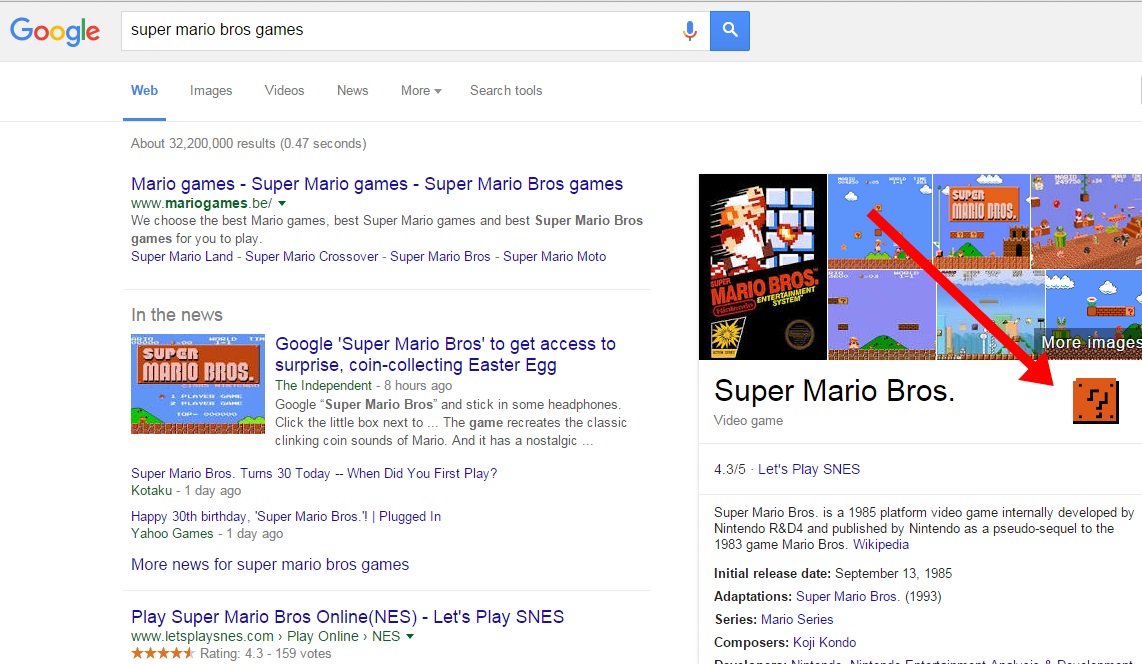Open the Super Mario Bros title screen image
The image size is (1142, 664).
coord(981,221)
